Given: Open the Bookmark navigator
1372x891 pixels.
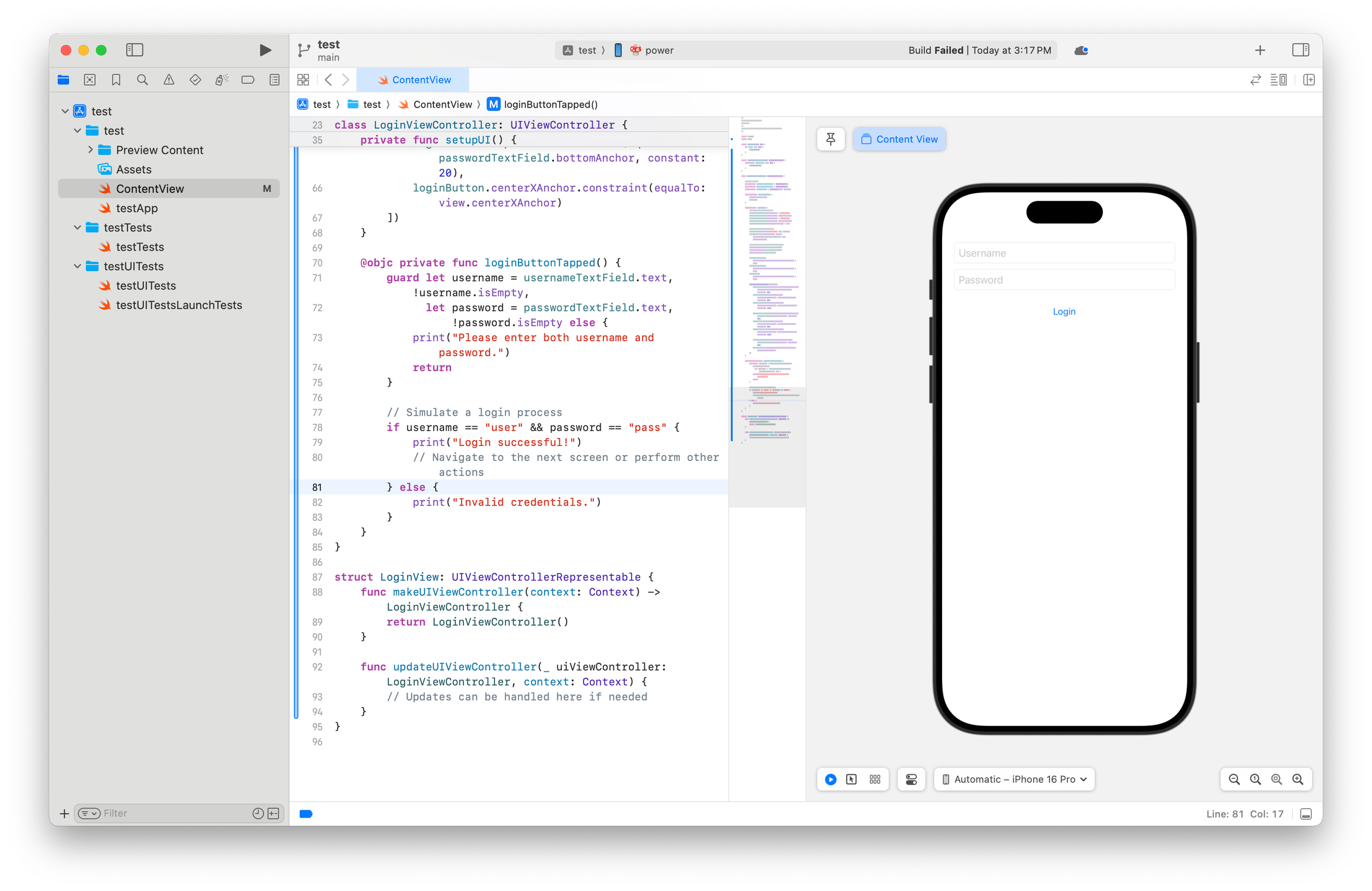Looking at the screenshot, I should [116, 79].
